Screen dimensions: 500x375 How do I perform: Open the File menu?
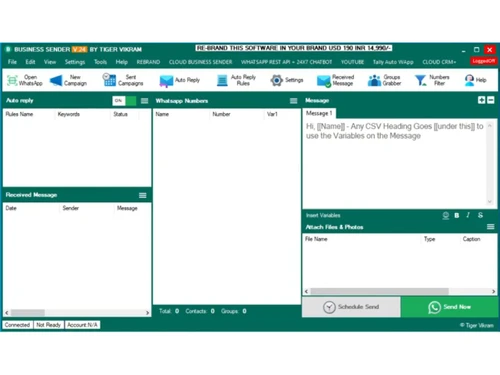(x=12, y=62)
